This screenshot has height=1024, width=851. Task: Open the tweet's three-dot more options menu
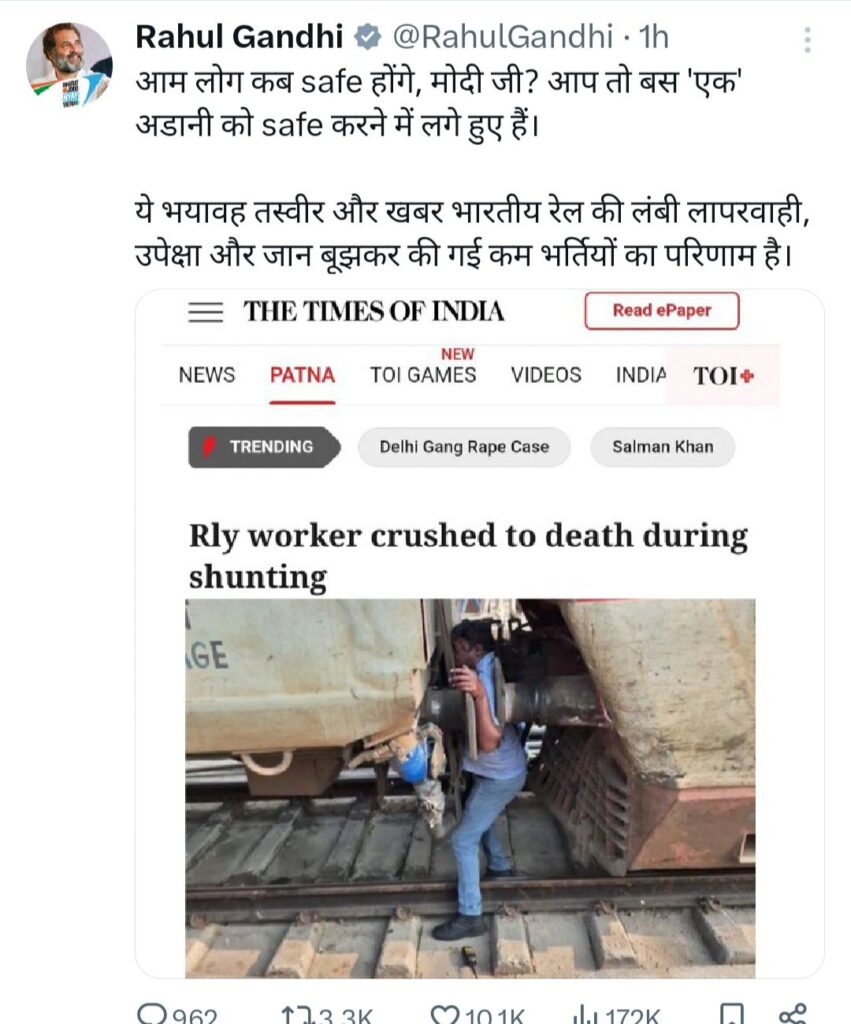(x=808, y=40)
